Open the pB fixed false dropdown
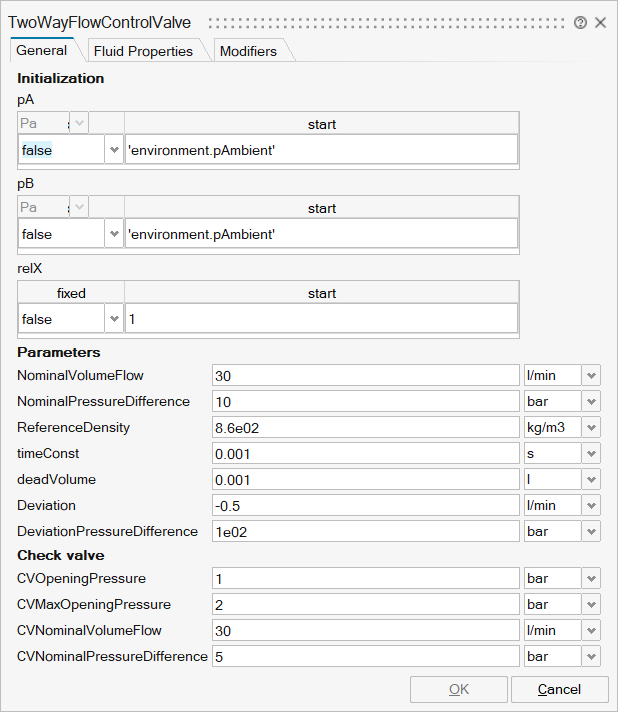 113,234
